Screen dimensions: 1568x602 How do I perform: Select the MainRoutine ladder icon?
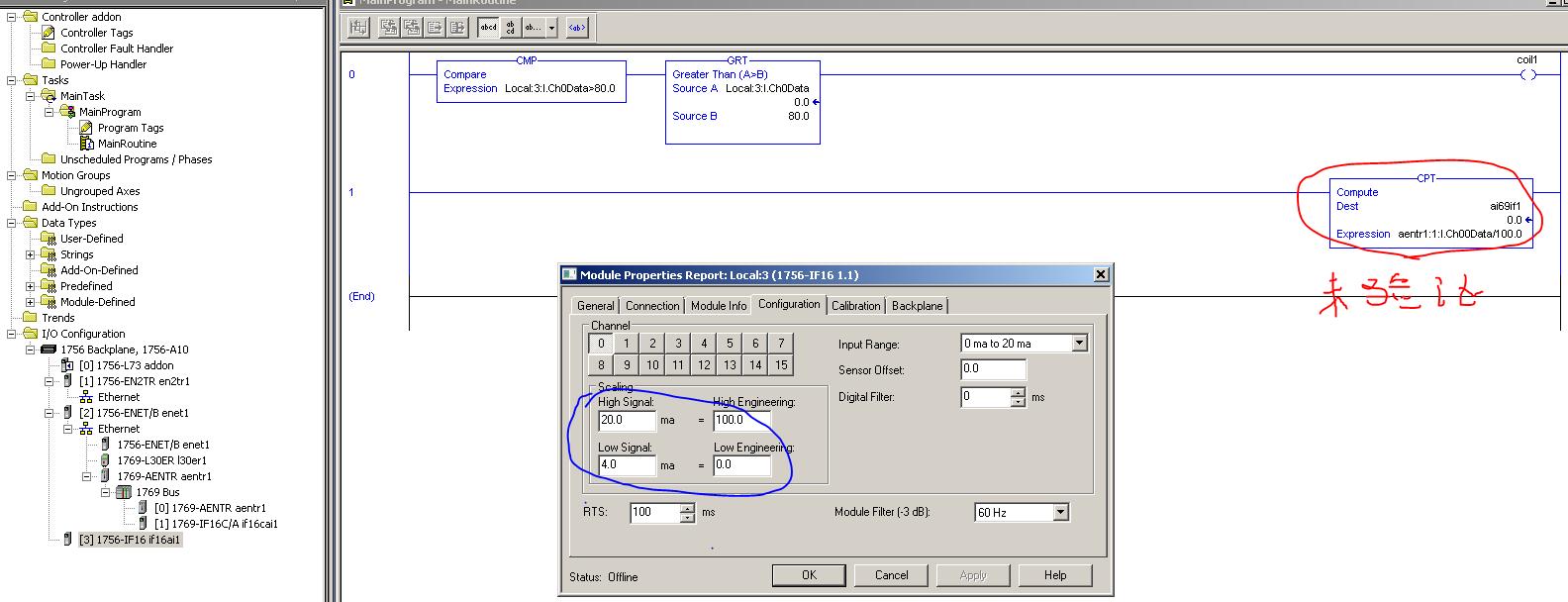87,144
